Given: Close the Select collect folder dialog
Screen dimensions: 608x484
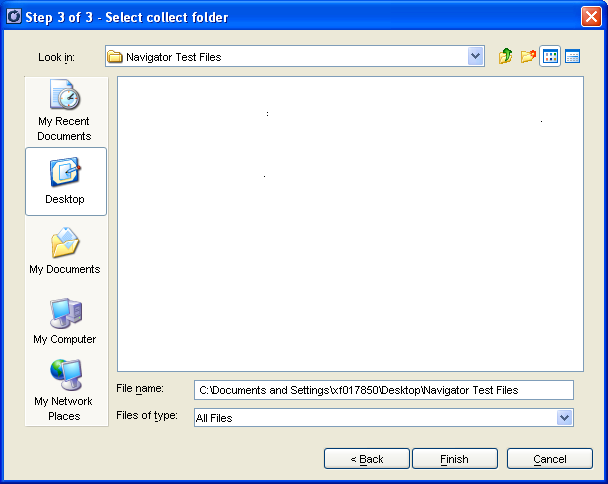Looking at the screenshot, I should tap(590, 17).
